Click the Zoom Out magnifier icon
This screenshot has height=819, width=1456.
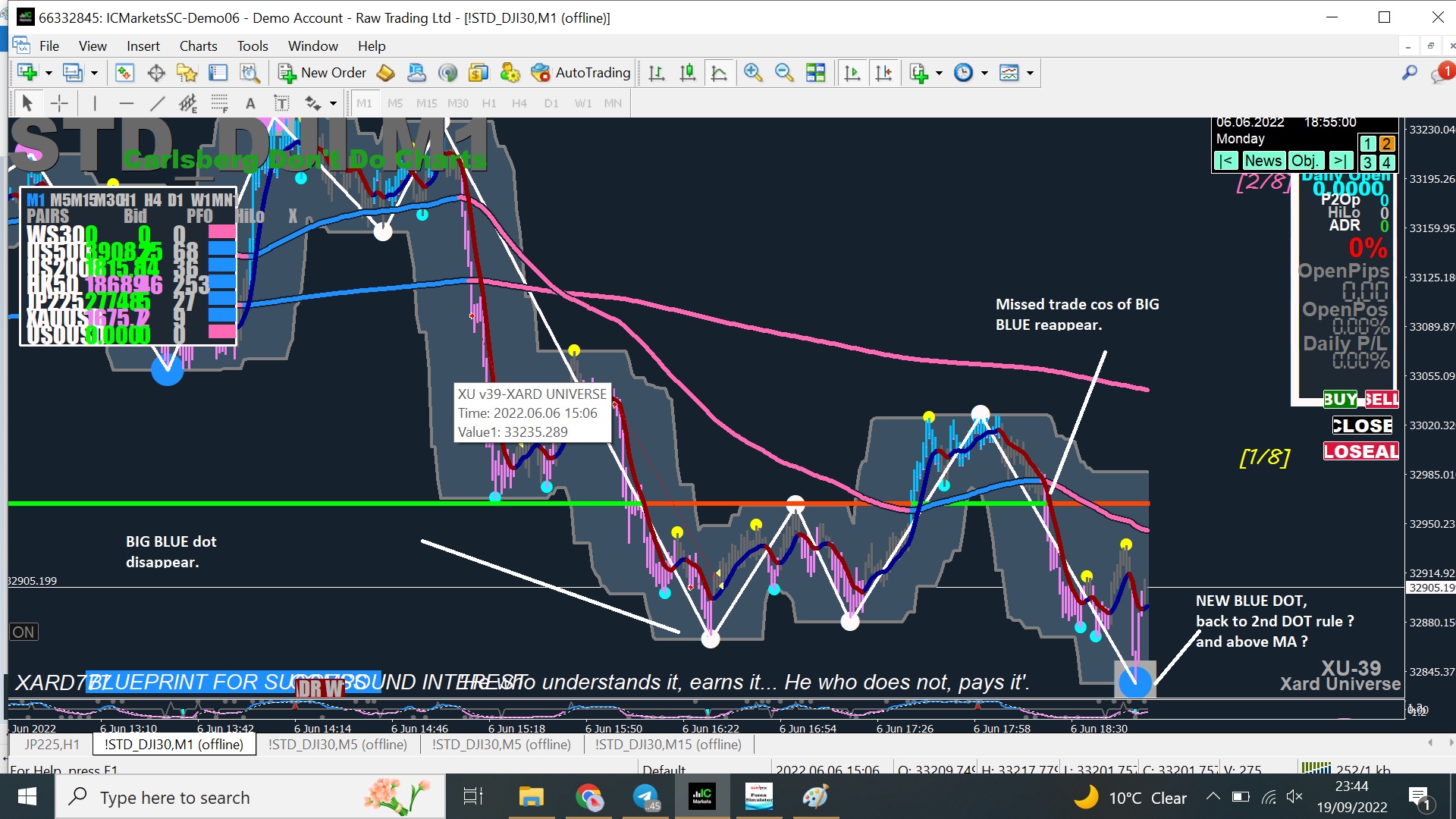pyautogui.click(x=783, y=73)
